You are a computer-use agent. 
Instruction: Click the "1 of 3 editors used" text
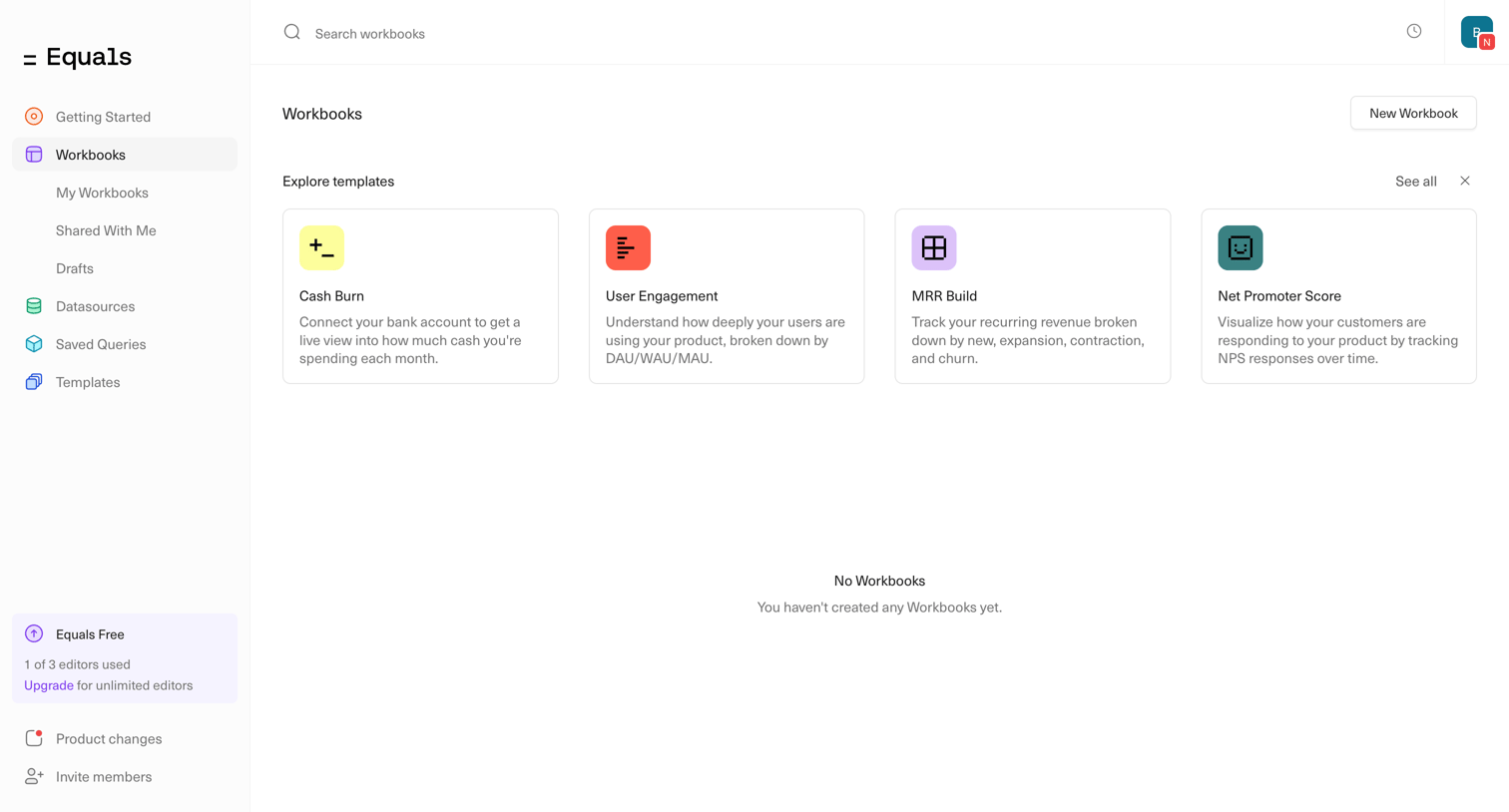pyautogui.click(x=77, y=664)
